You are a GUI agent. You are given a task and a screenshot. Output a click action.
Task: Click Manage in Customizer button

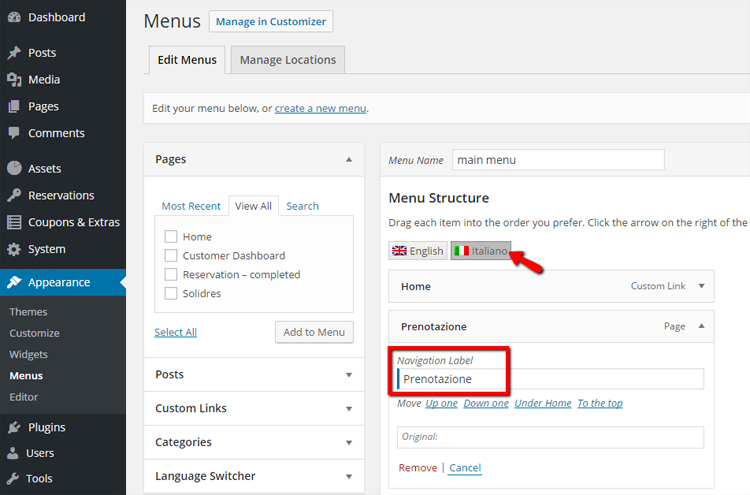coord(271,22)
